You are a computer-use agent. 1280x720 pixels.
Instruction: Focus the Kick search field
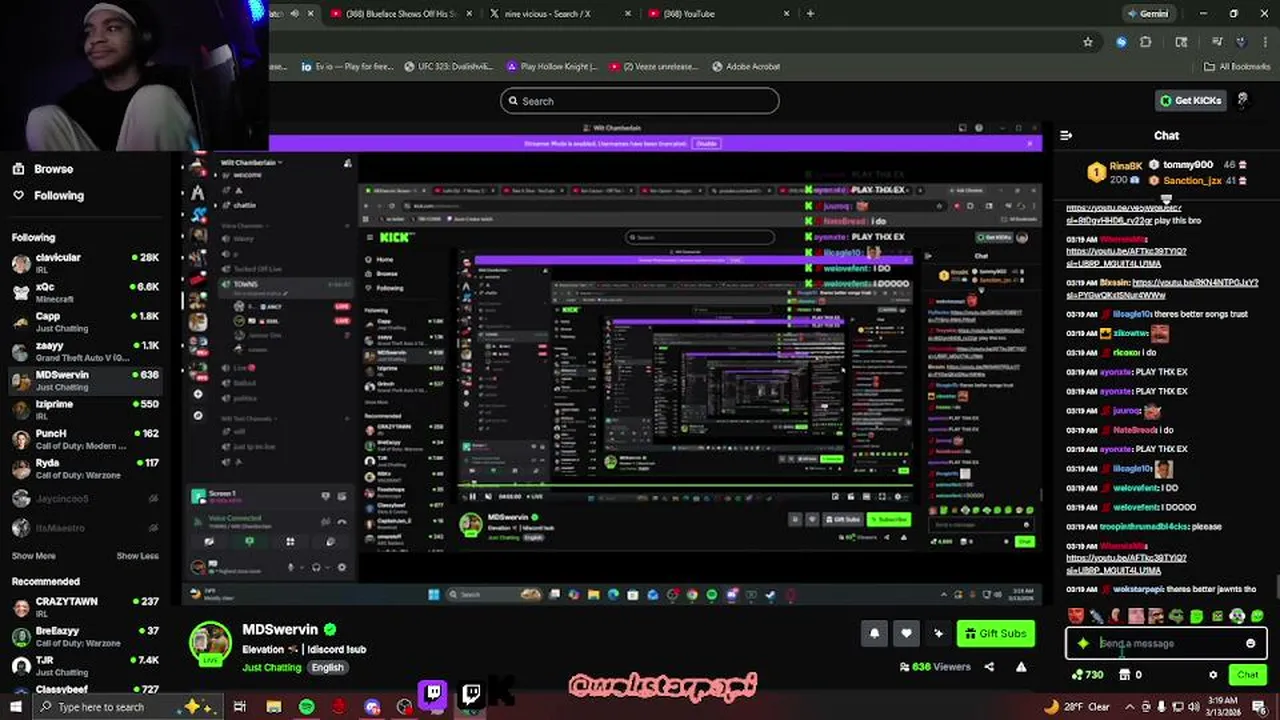click(x=640, y=101)
